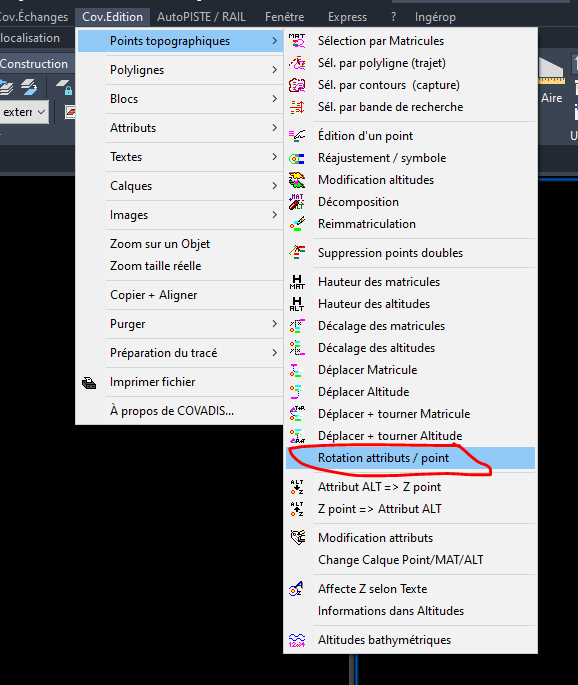The image size is (578, 685).
Task: Open the Ingérop menu
Action: click(x=435, y=17)
